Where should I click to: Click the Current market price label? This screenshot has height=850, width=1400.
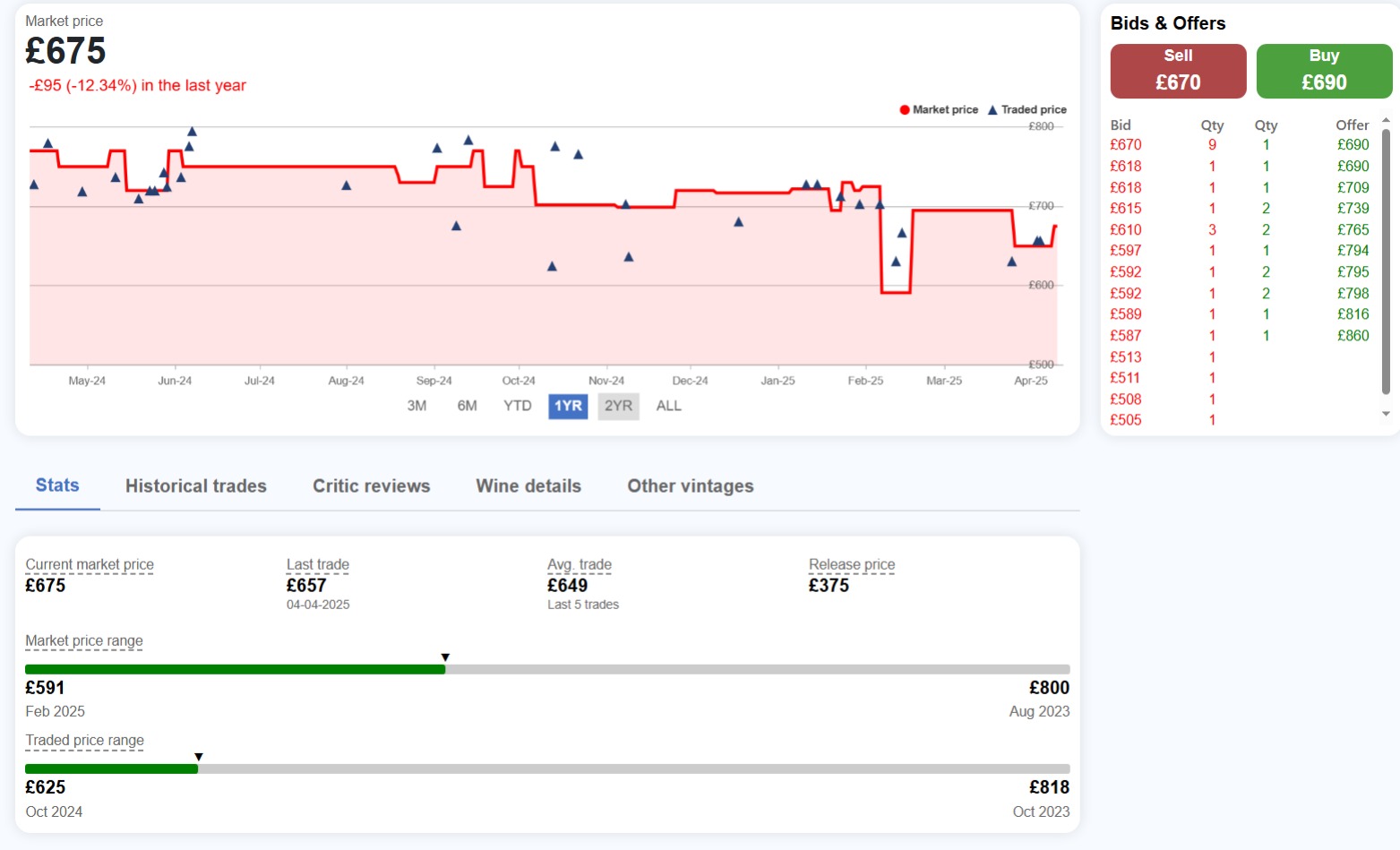point(90,564)
